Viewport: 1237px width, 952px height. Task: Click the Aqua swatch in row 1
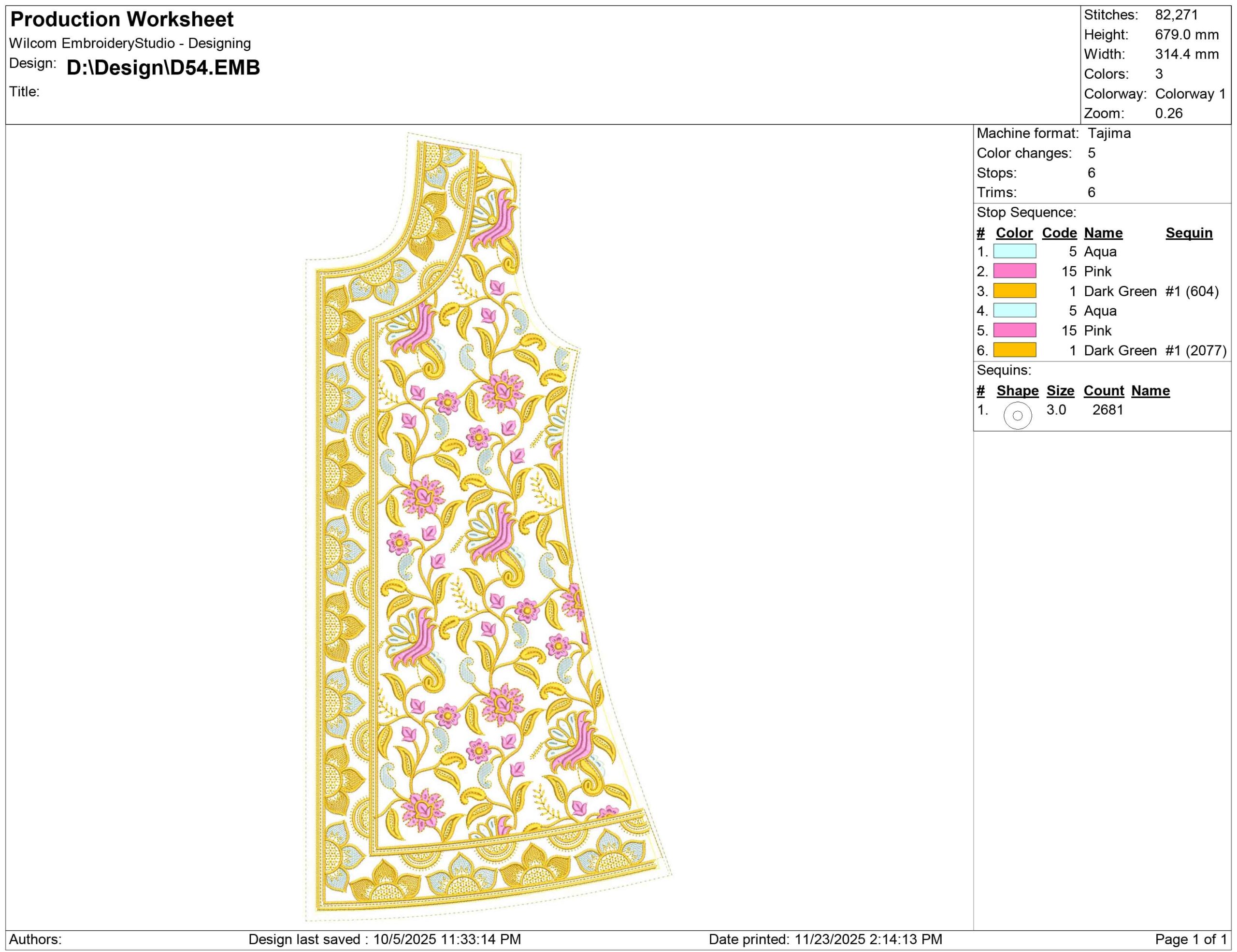(x=1014, y=251)
